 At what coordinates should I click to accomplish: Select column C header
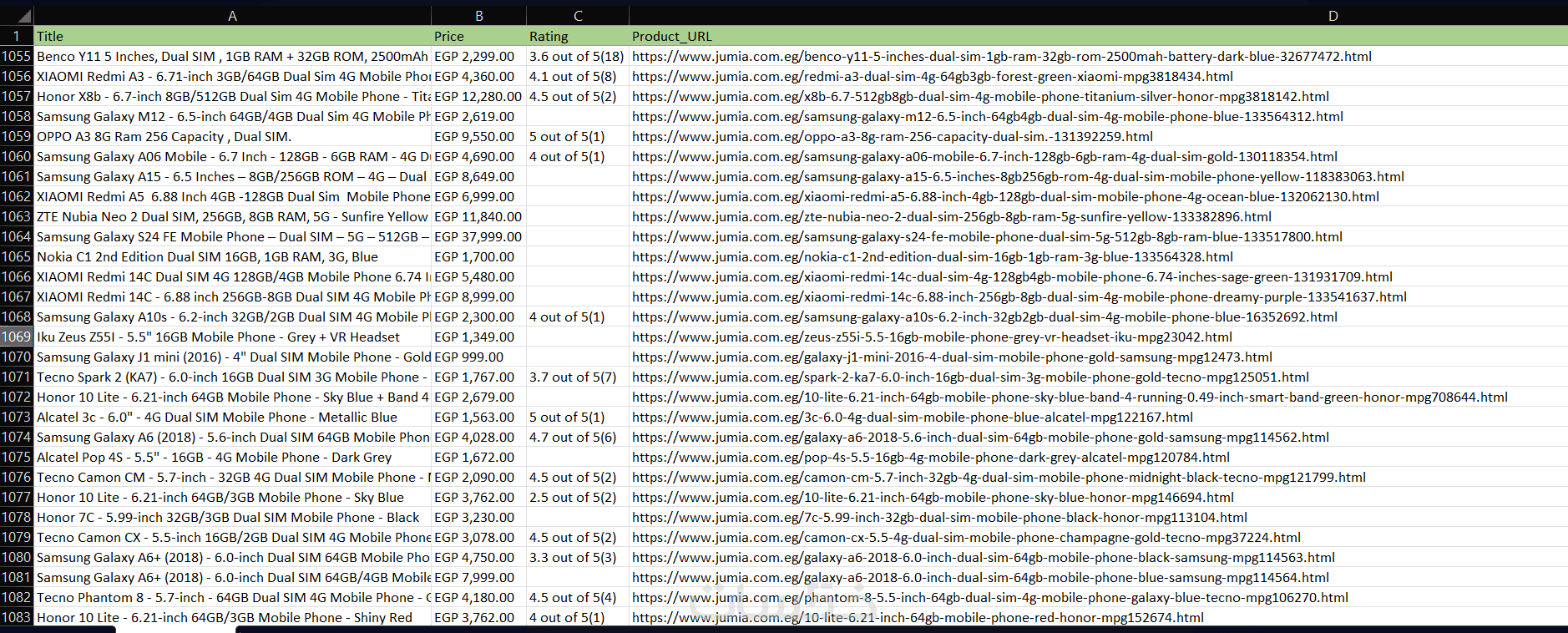coord(578,16)
